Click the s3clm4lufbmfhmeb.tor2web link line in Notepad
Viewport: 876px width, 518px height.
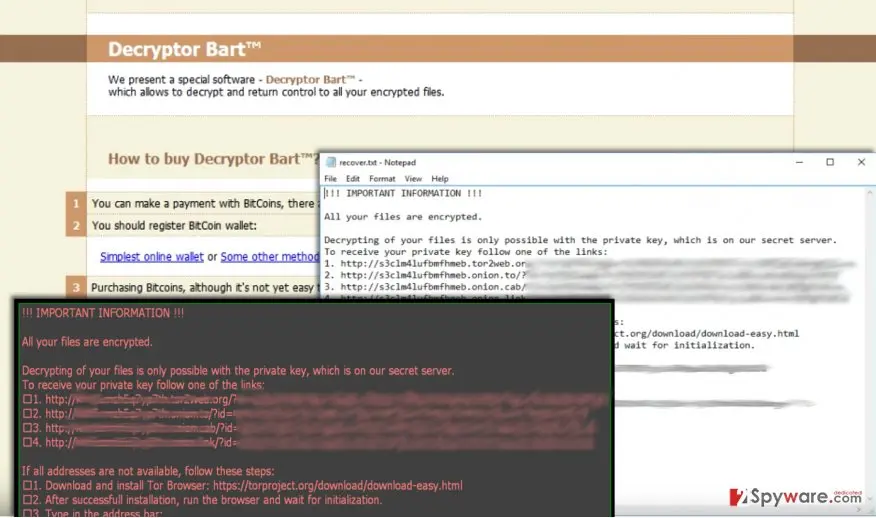(425, 263)
